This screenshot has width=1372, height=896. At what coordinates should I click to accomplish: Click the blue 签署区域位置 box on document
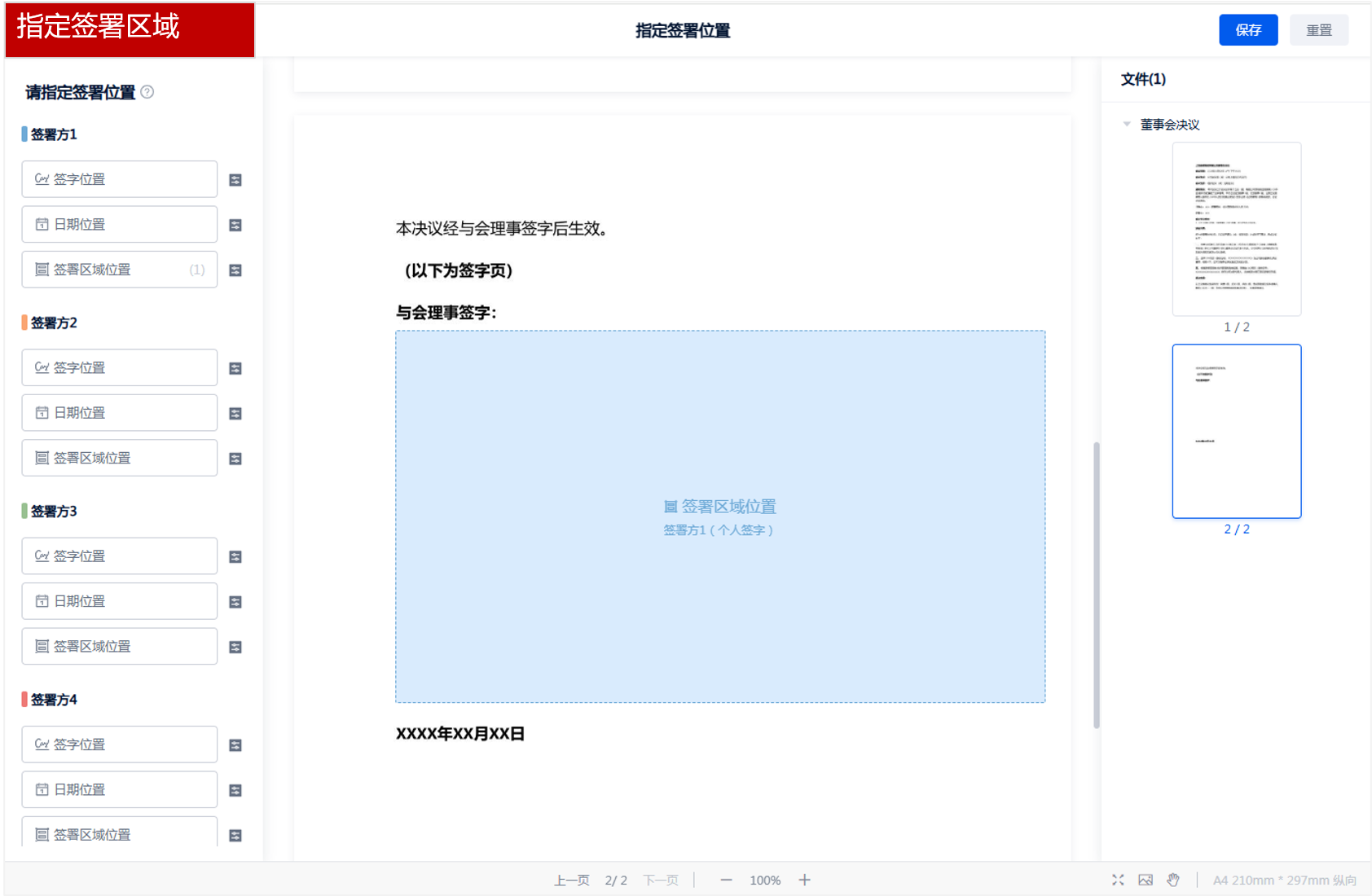pos(720,516)
